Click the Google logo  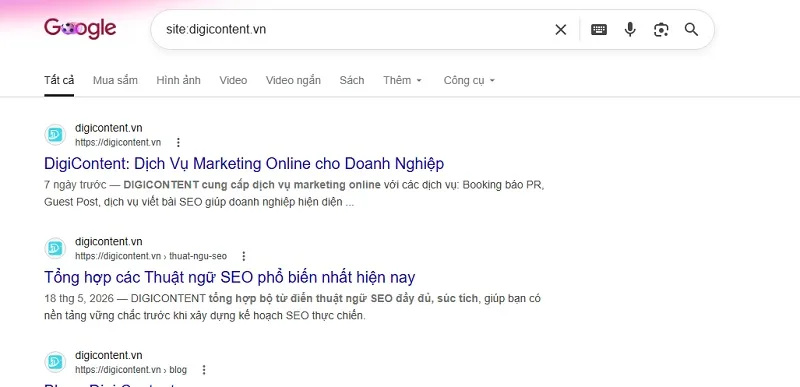coord(80,29)
